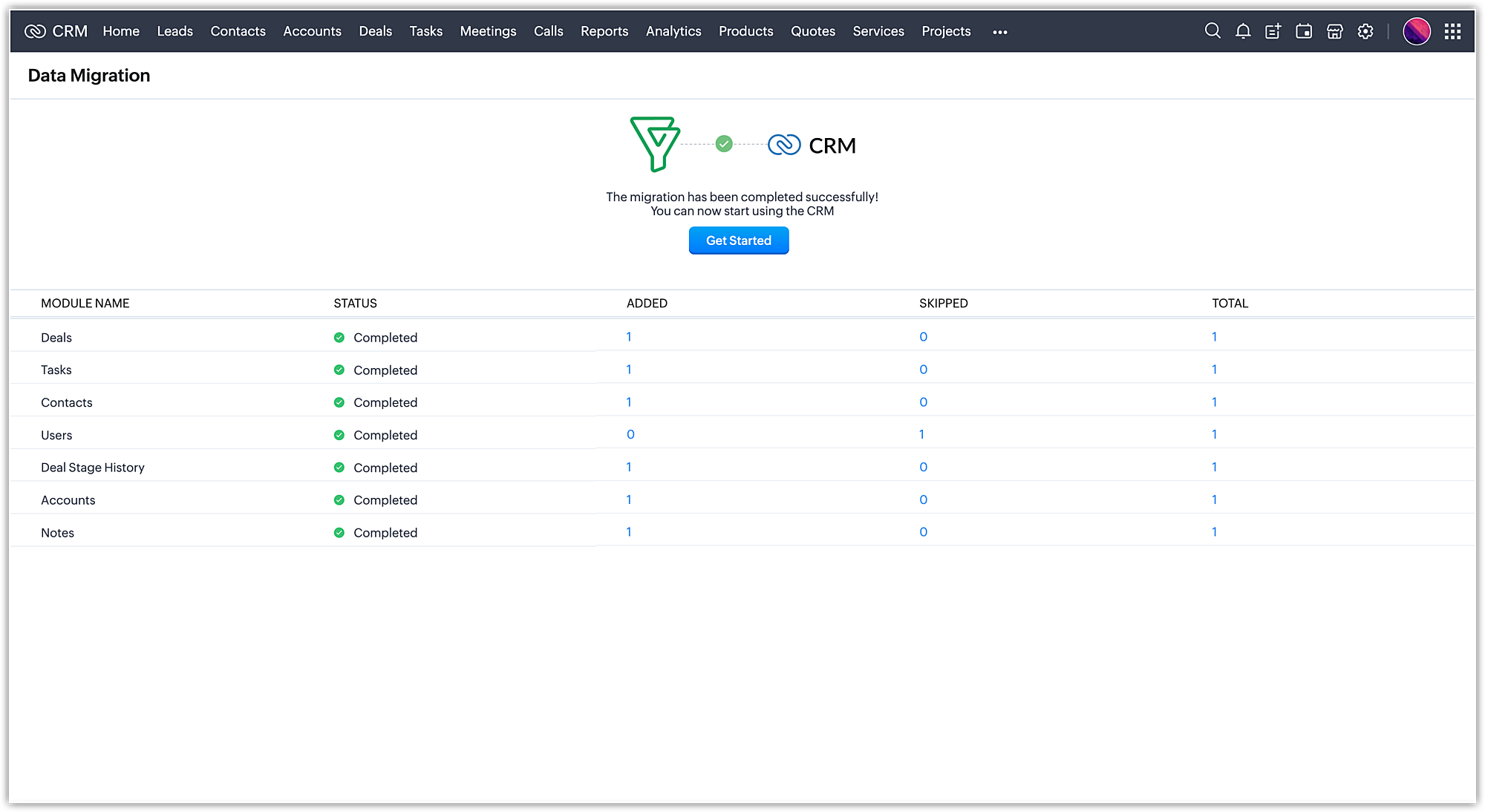Open the setup gear icon
Viewport: 1485px width, 812px height.
(x=1365, y=31)
